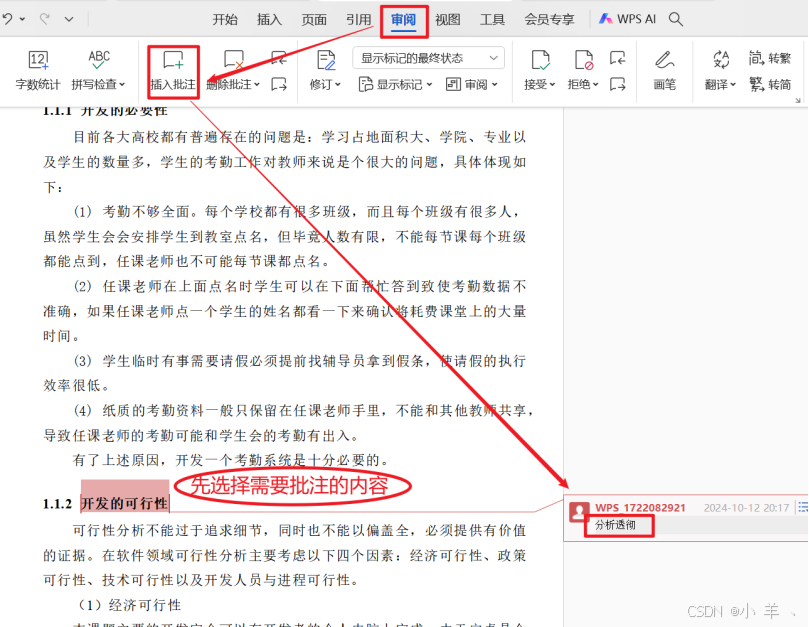Click the paragraph starting 可行性分析不能过于追求细节
The image size is (809, 627).
coord(284,555)
